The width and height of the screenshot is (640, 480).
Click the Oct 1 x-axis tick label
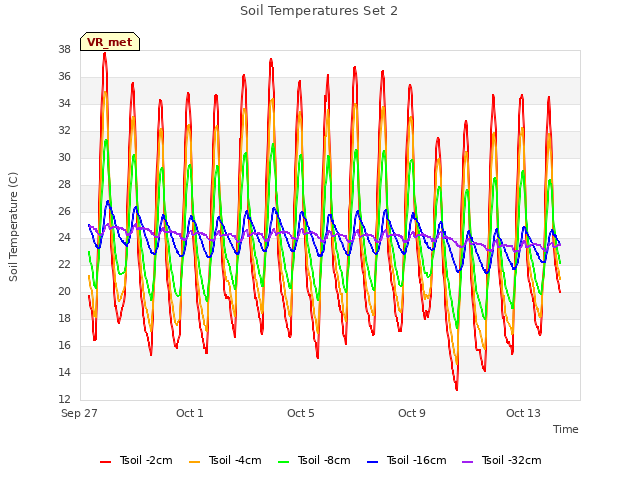189,413
